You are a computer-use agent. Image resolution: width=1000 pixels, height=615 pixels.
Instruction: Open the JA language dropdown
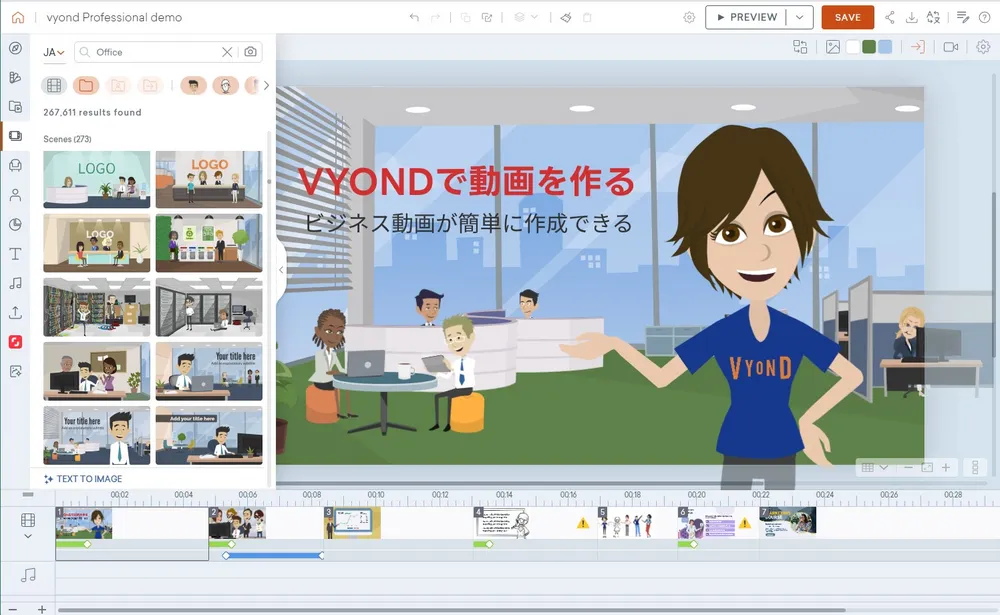[54, 52]
